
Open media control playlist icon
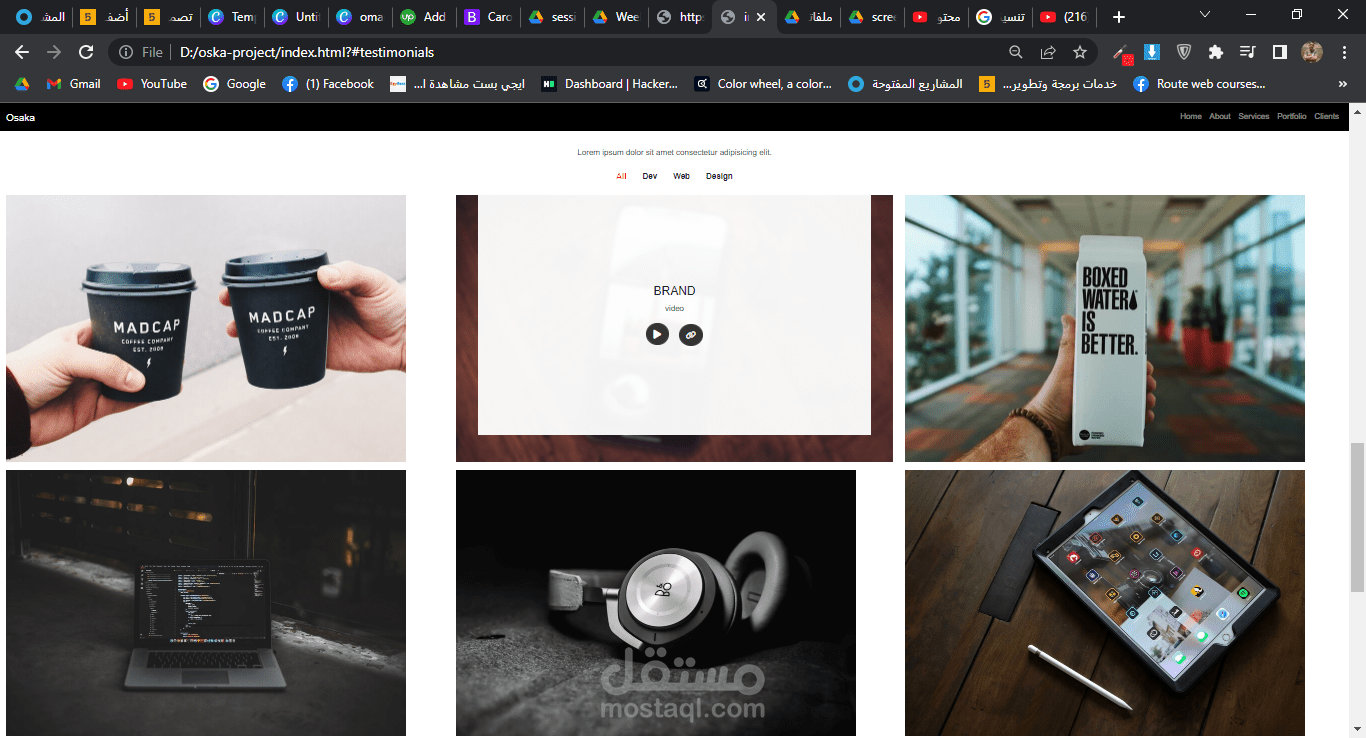(x=1247, y=52)
